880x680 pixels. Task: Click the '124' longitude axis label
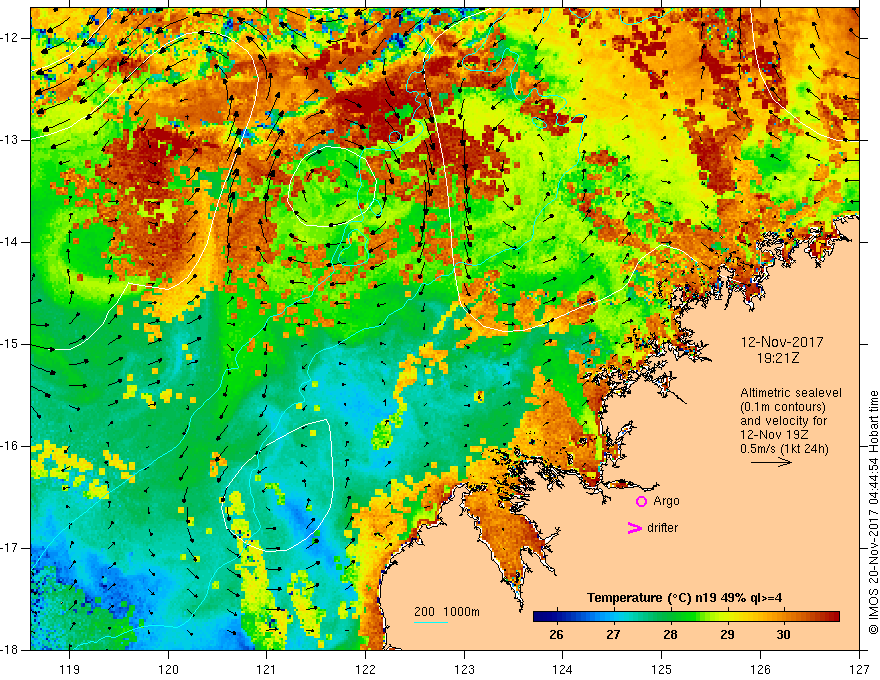coord(563,669)
